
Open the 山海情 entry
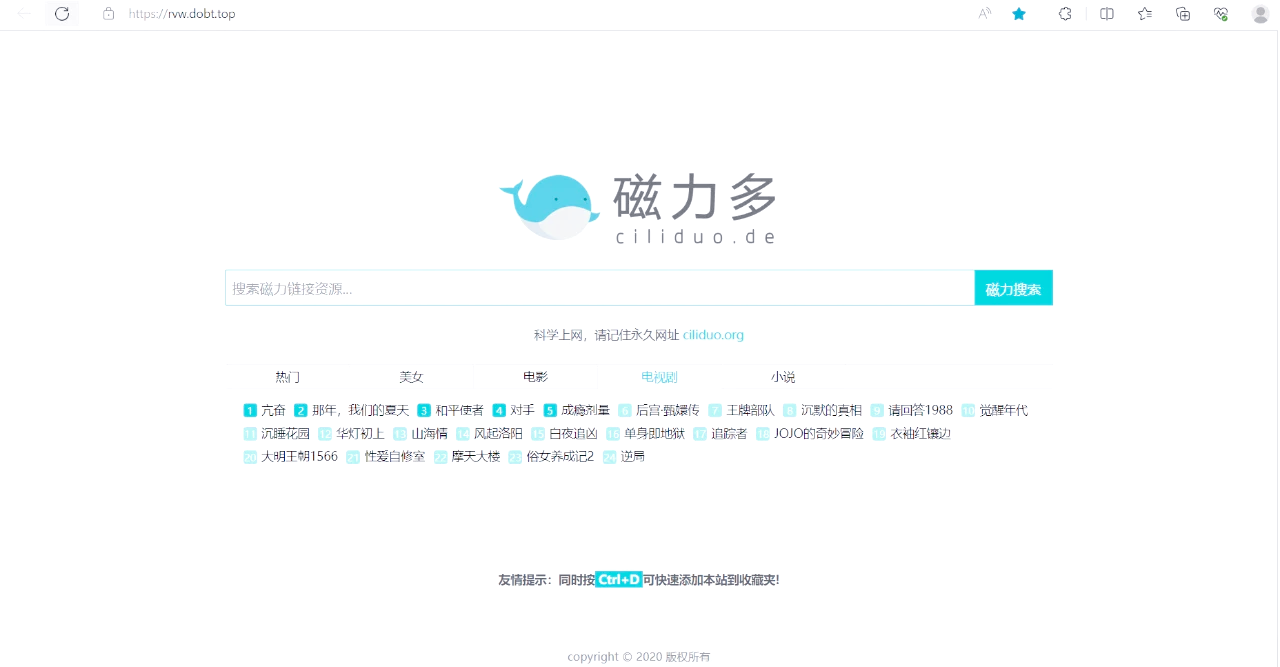point(429,434)
